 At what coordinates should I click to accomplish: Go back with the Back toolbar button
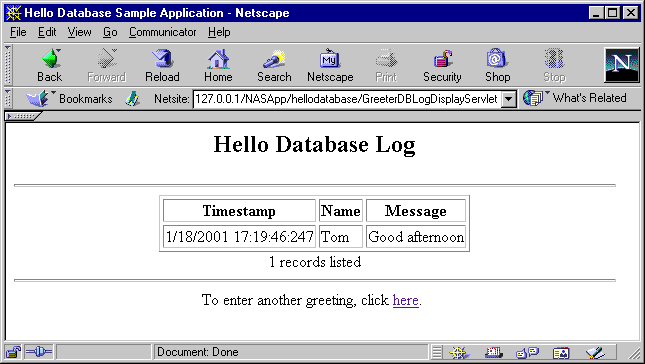click(50, 65)
